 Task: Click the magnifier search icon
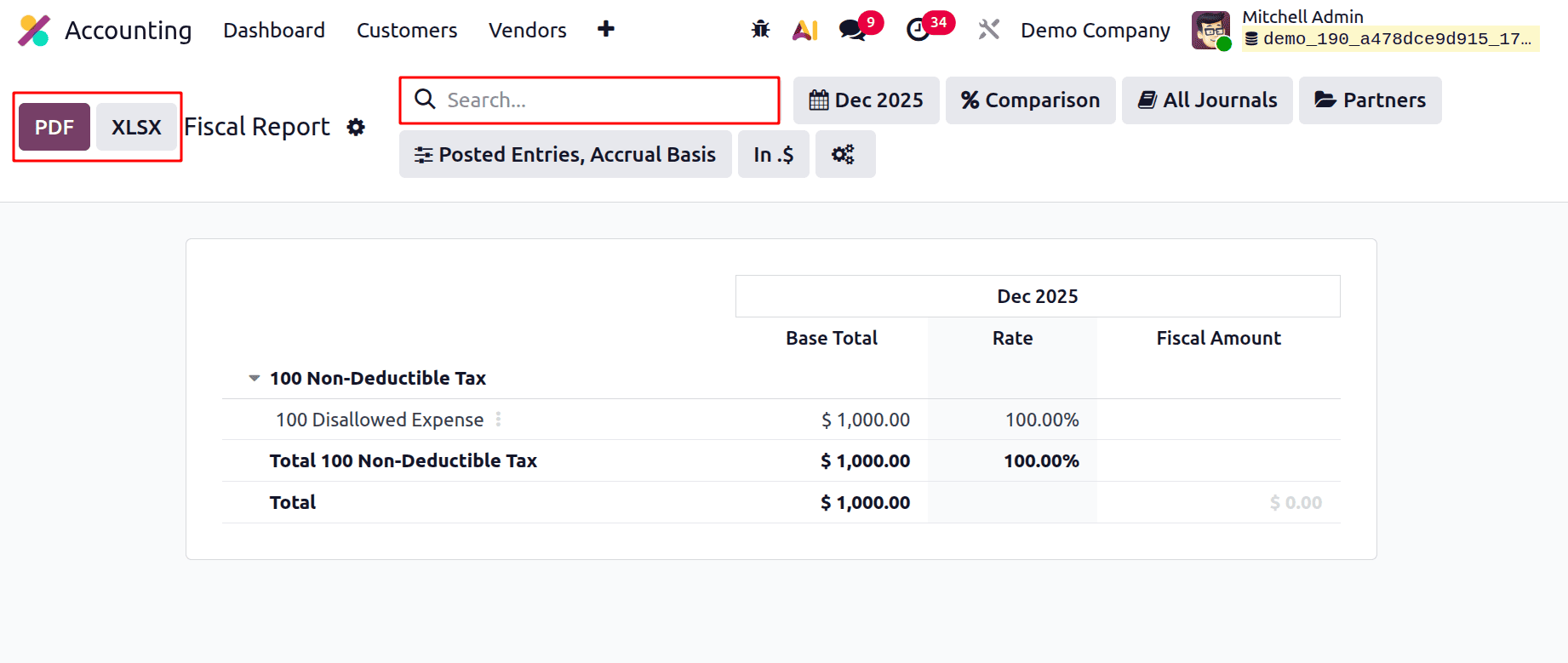point(425,100)
